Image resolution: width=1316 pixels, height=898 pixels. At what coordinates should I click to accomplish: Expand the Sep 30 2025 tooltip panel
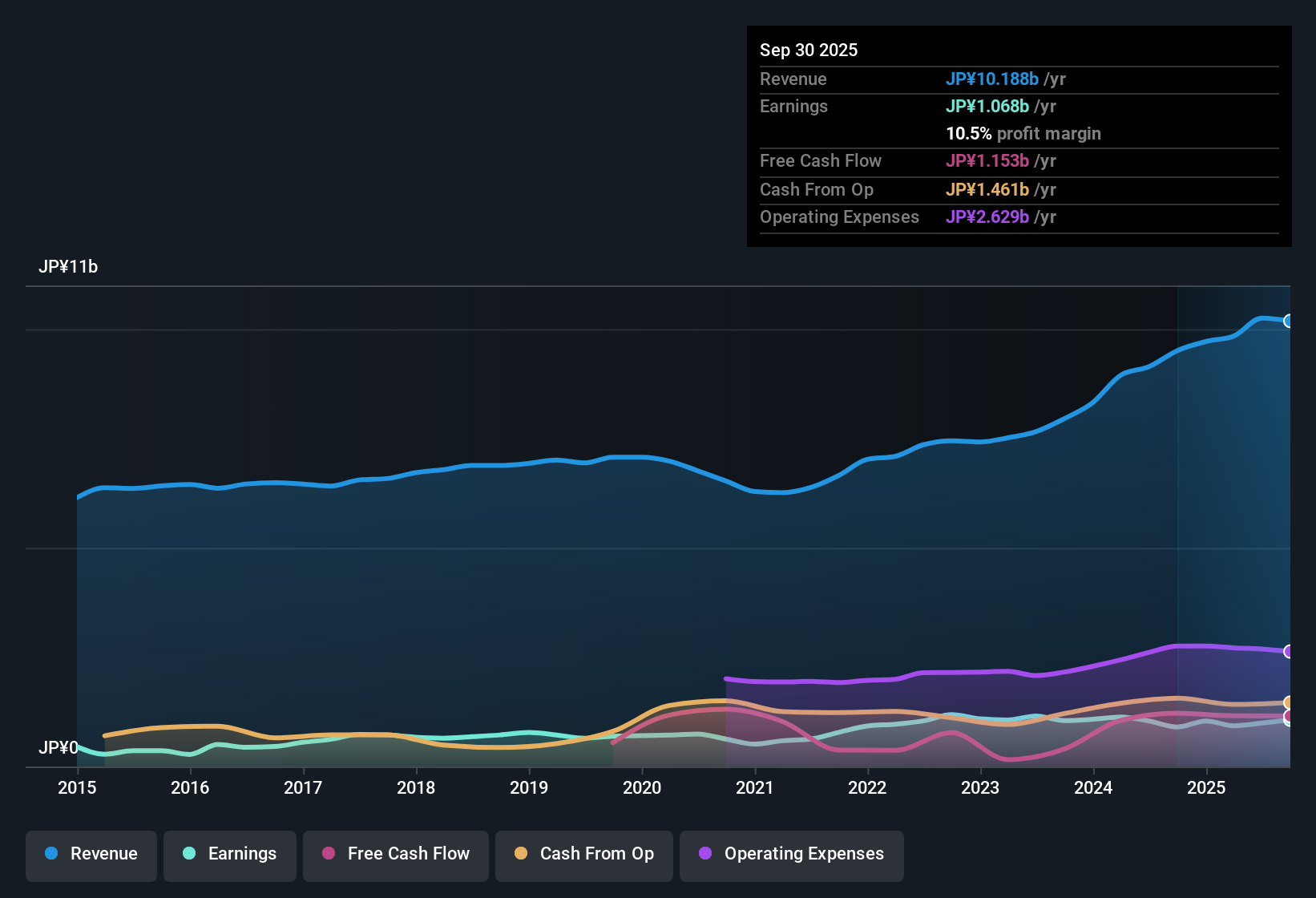click(1018, 136)
